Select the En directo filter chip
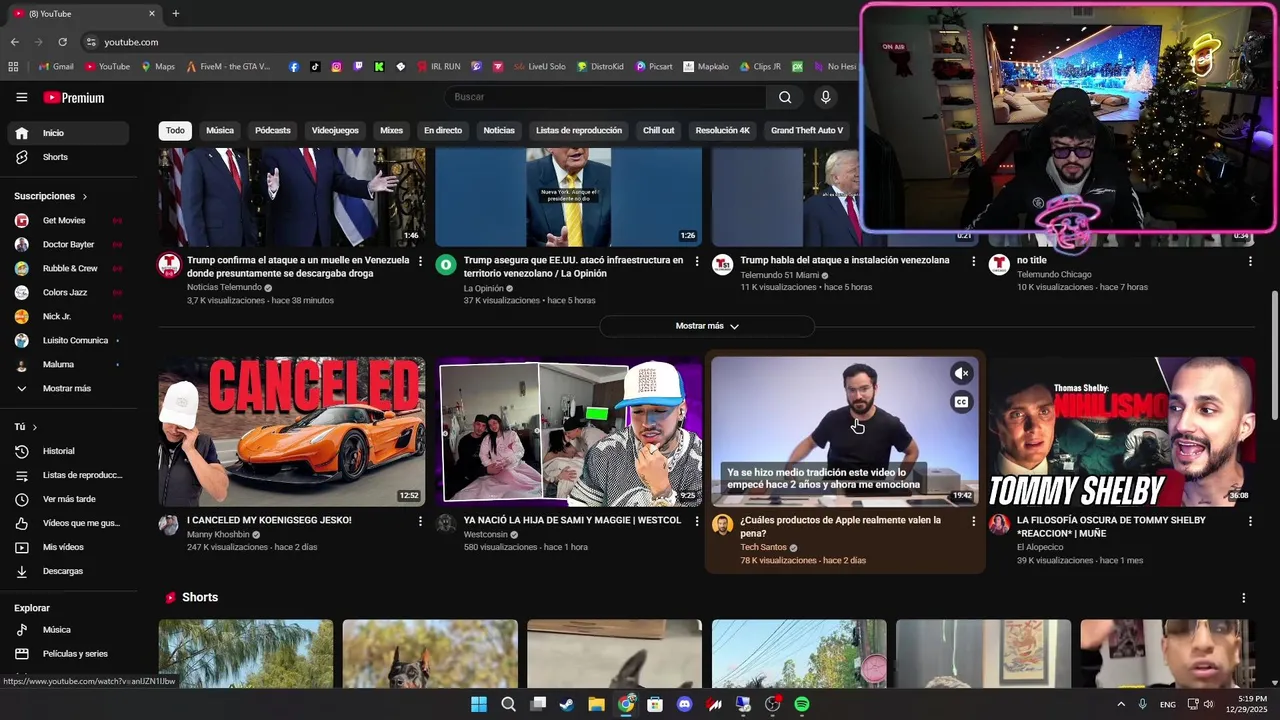Image resolution: width=1280 pixels, height=720 pixels. pyautogui.click(x=443, y=130)
